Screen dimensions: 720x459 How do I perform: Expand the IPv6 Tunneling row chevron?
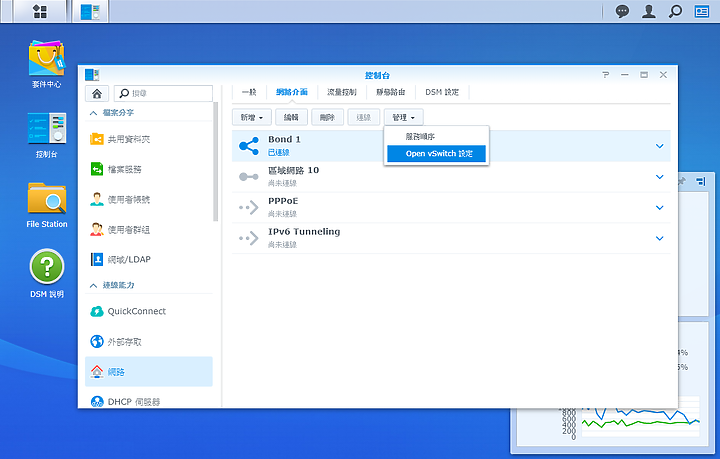tap(659, 238)
